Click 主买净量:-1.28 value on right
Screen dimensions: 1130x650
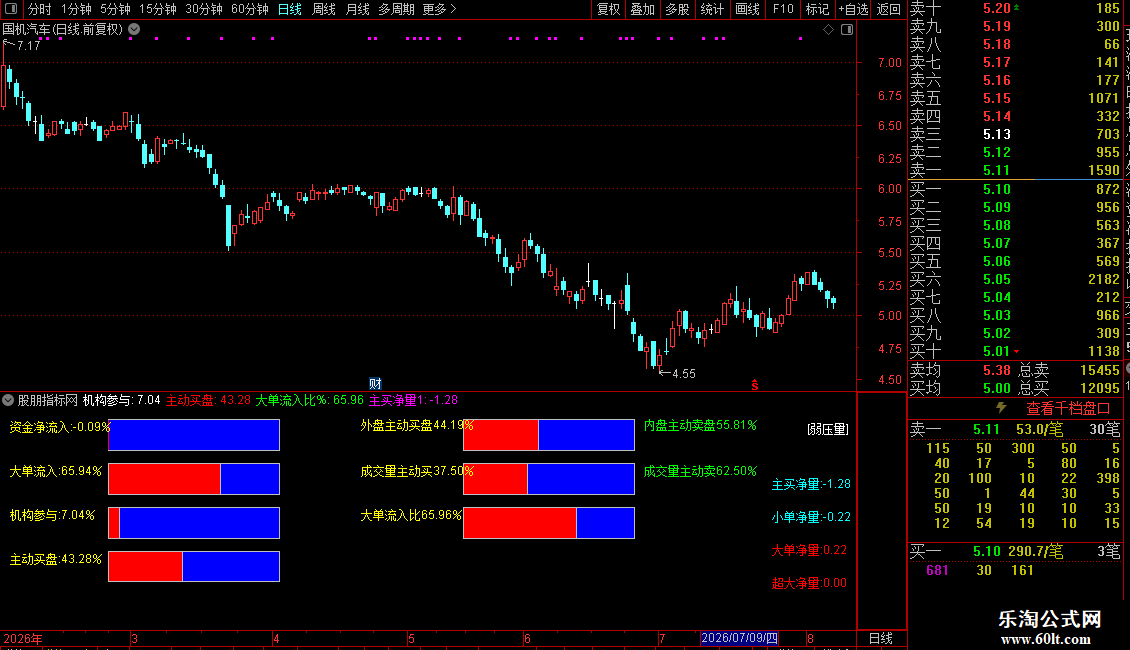point(811,484)
